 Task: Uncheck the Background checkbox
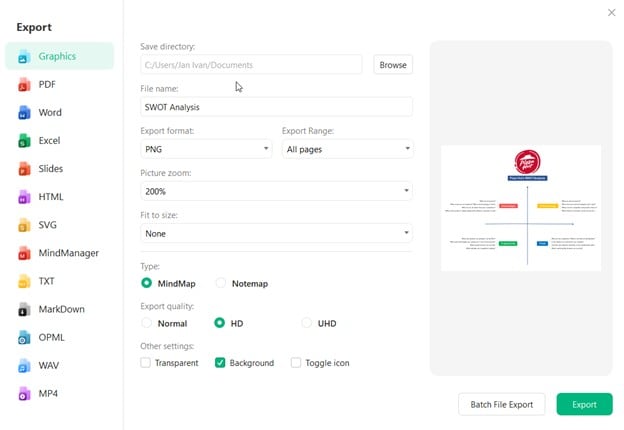tap(220, 363)
